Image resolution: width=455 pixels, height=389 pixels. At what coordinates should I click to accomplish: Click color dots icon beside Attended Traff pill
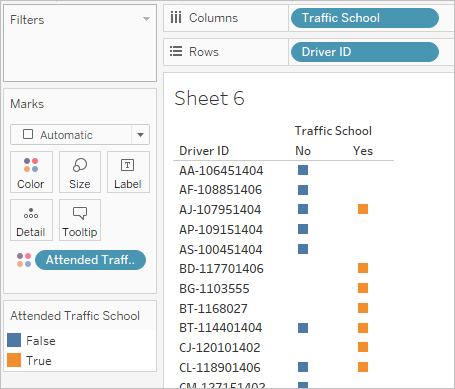coord(24,260)
